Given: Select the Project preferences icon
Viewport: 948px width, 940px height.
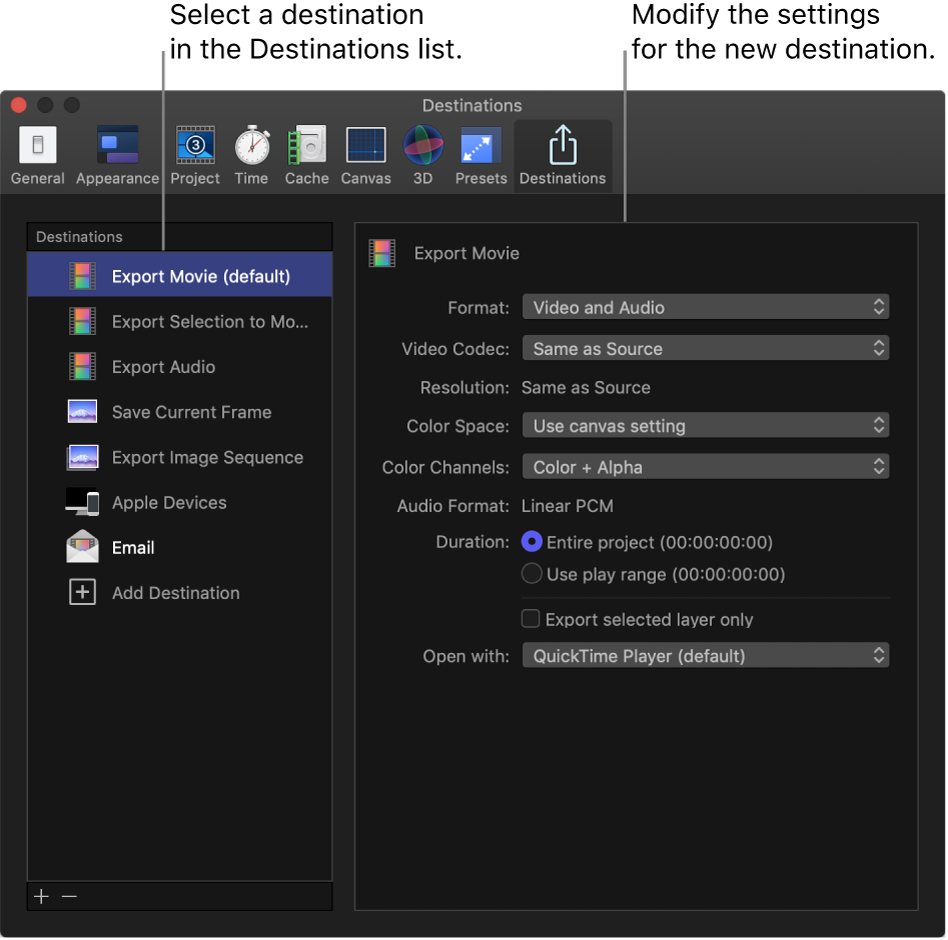Looking at the screenshot, I should (194, 150).
